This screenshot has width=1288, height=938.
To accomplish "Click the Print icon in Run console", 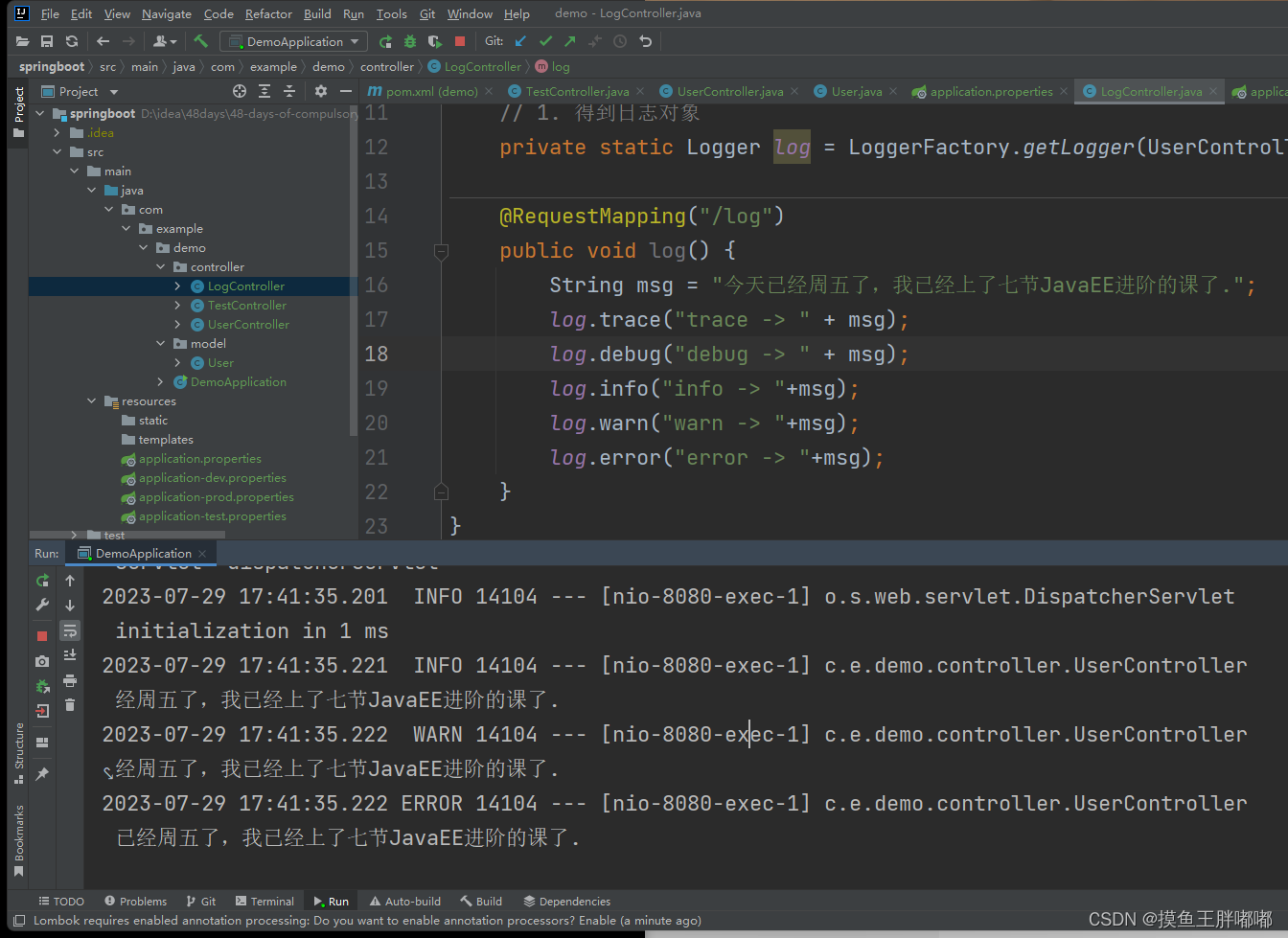I will coord(70,680).
